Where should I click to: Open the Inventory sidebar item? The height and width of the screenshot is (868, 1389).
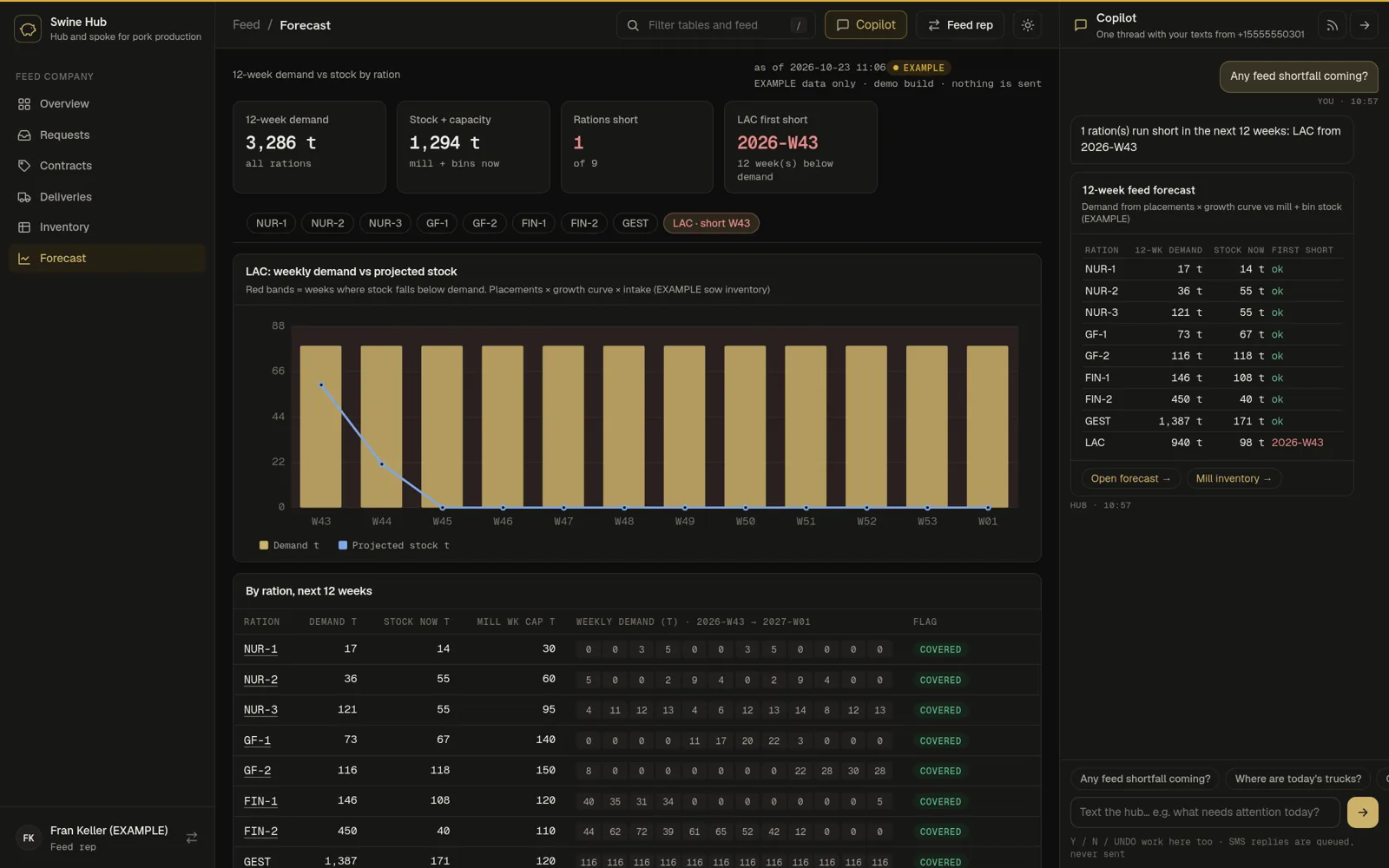tap(107, 227)
